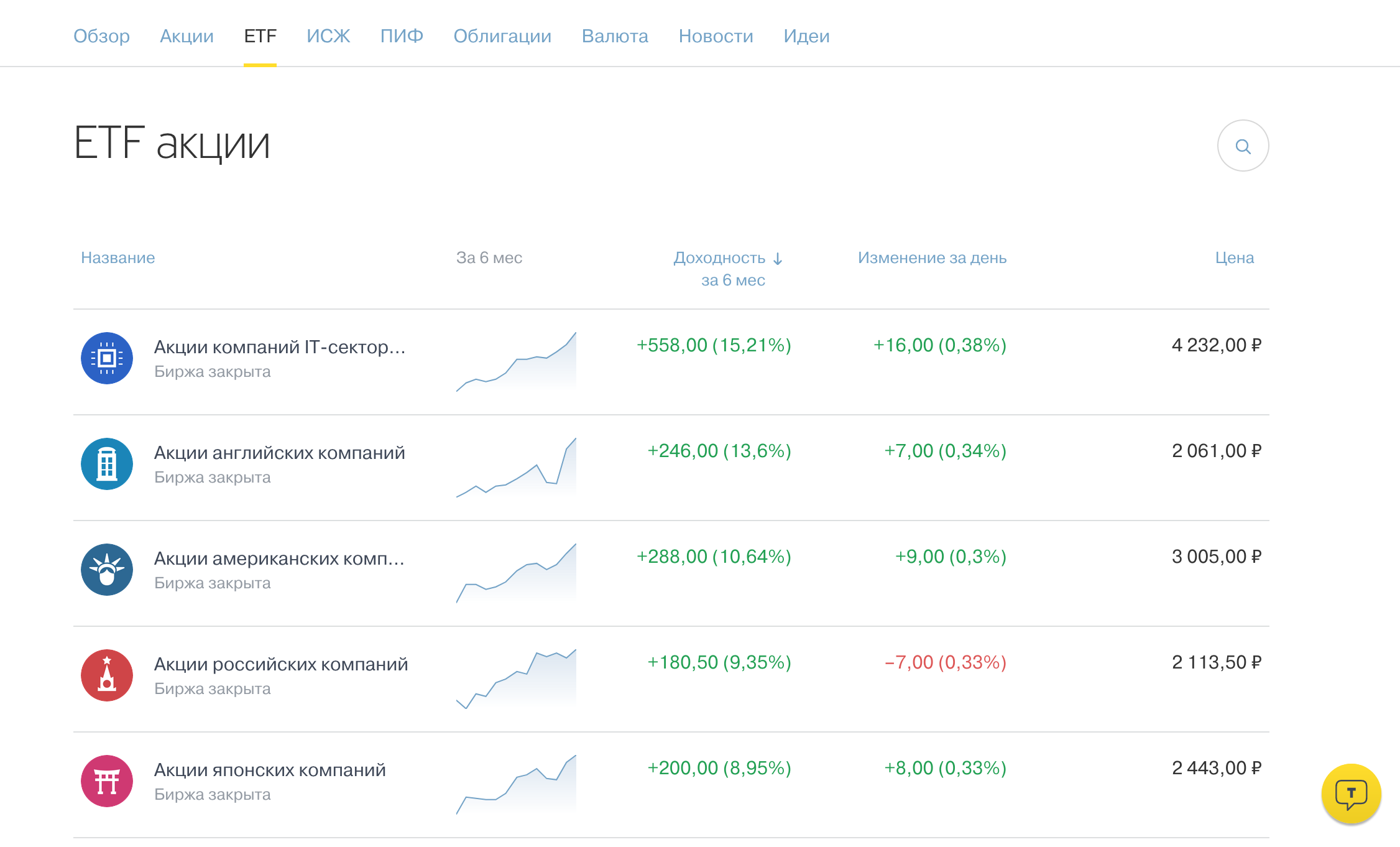Click Биржа закрыта under IT-sector fund
The image size is (1400, 847).
click(x=213, y=372)
